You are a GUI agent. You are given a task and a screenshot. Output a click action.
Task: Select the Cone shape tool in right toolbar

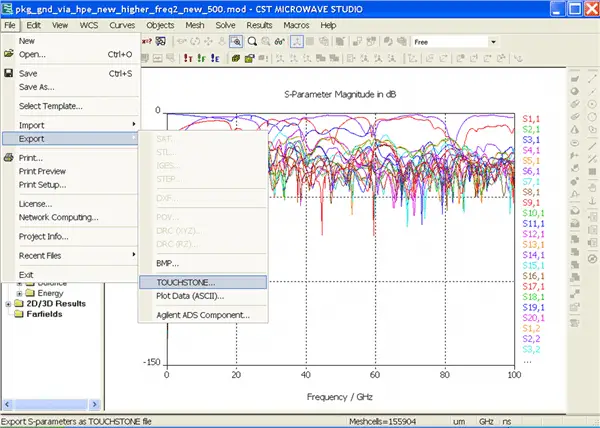(575, 130)
